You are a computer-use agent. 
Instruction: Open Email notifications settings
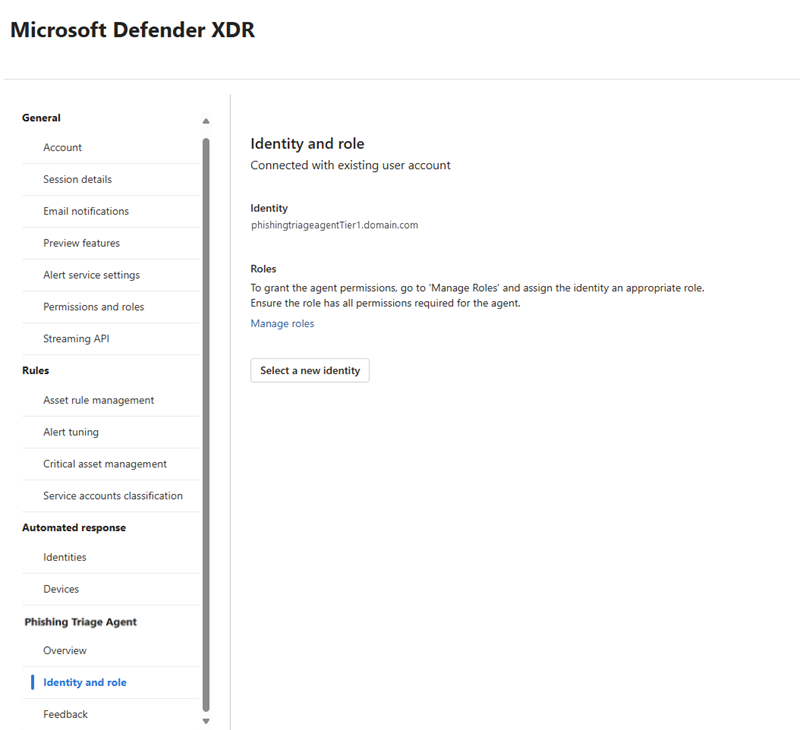86,211
